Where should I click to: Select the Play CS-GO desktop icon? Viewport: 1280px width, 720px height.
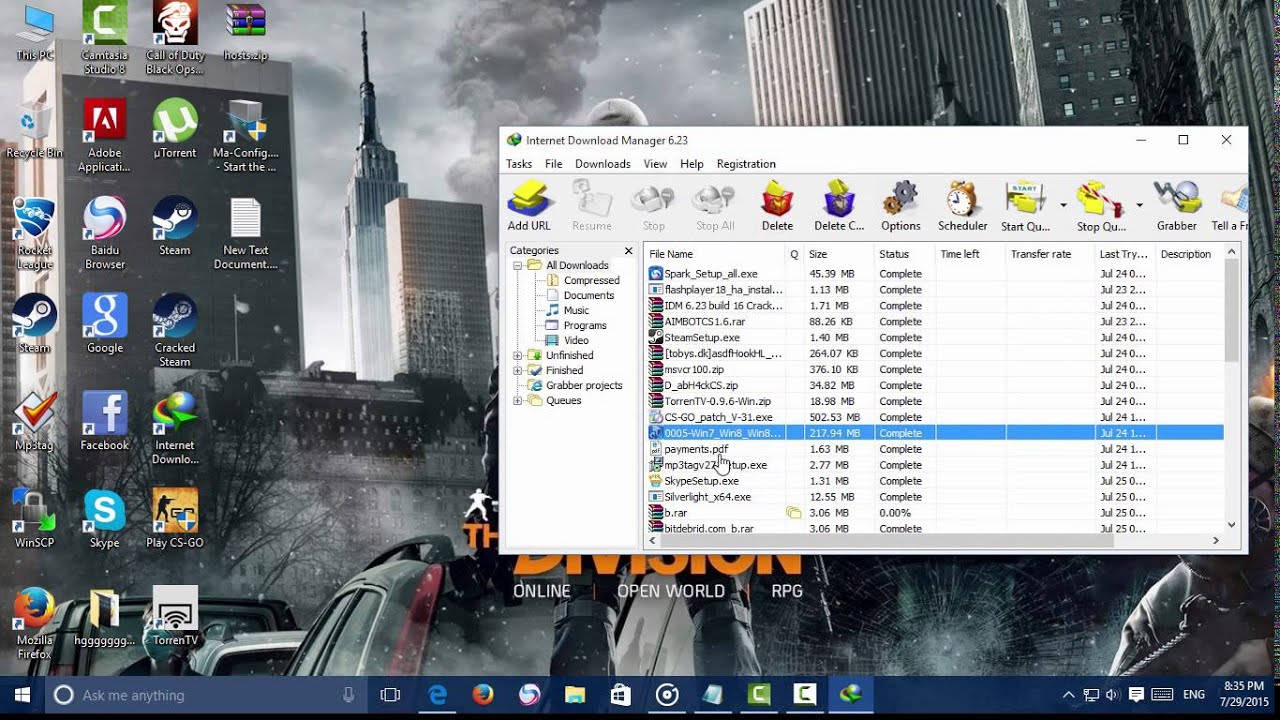click(175, 518)
